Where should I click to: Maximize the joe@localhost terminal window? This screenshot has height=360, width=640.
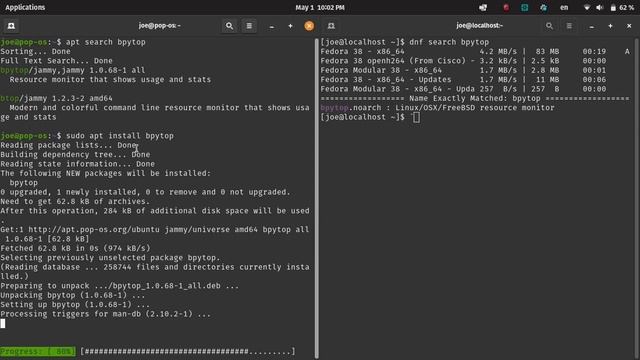610,26
